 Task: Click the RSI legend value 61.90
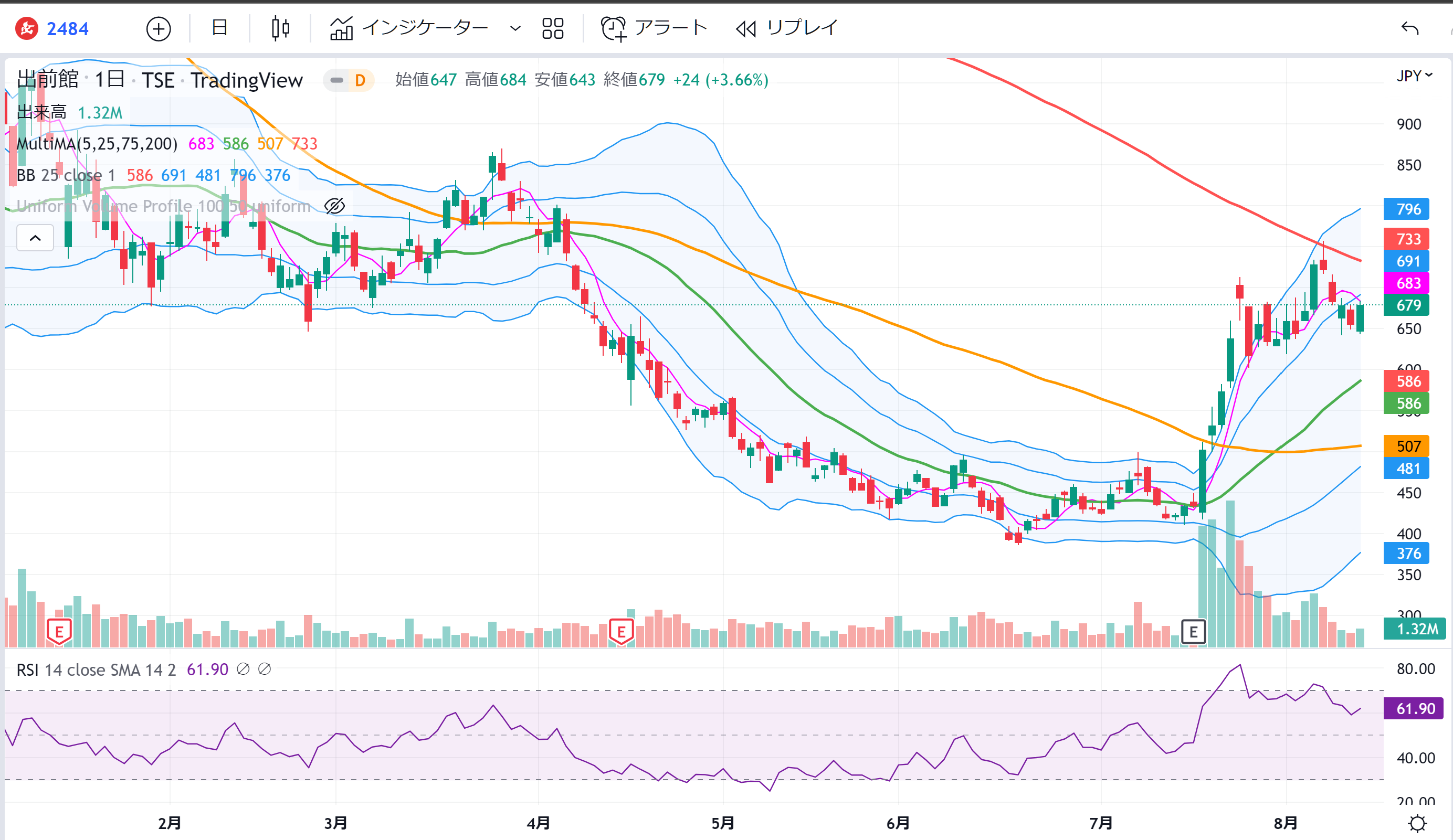[207, 669]
